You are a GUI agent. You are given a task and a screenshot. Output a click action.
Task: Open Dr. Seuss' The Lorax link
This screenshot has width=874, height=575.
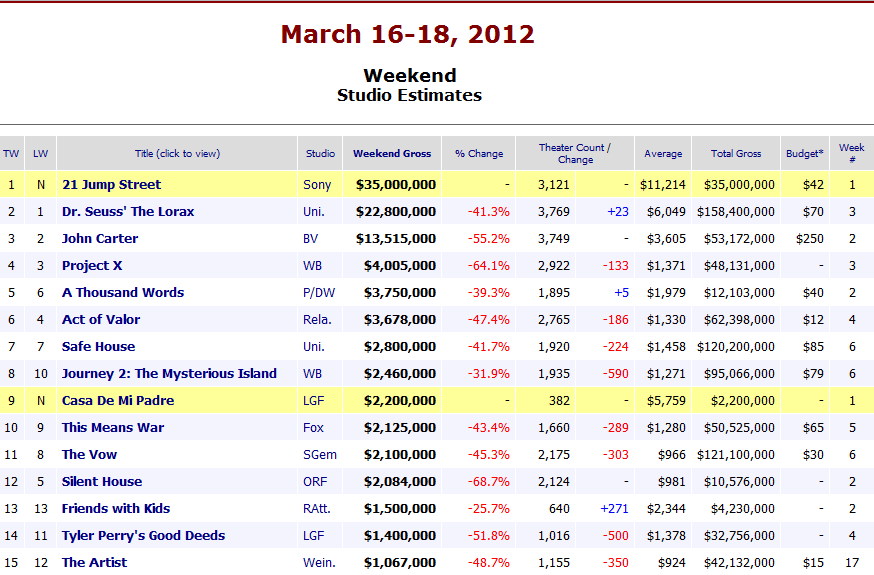128,212
